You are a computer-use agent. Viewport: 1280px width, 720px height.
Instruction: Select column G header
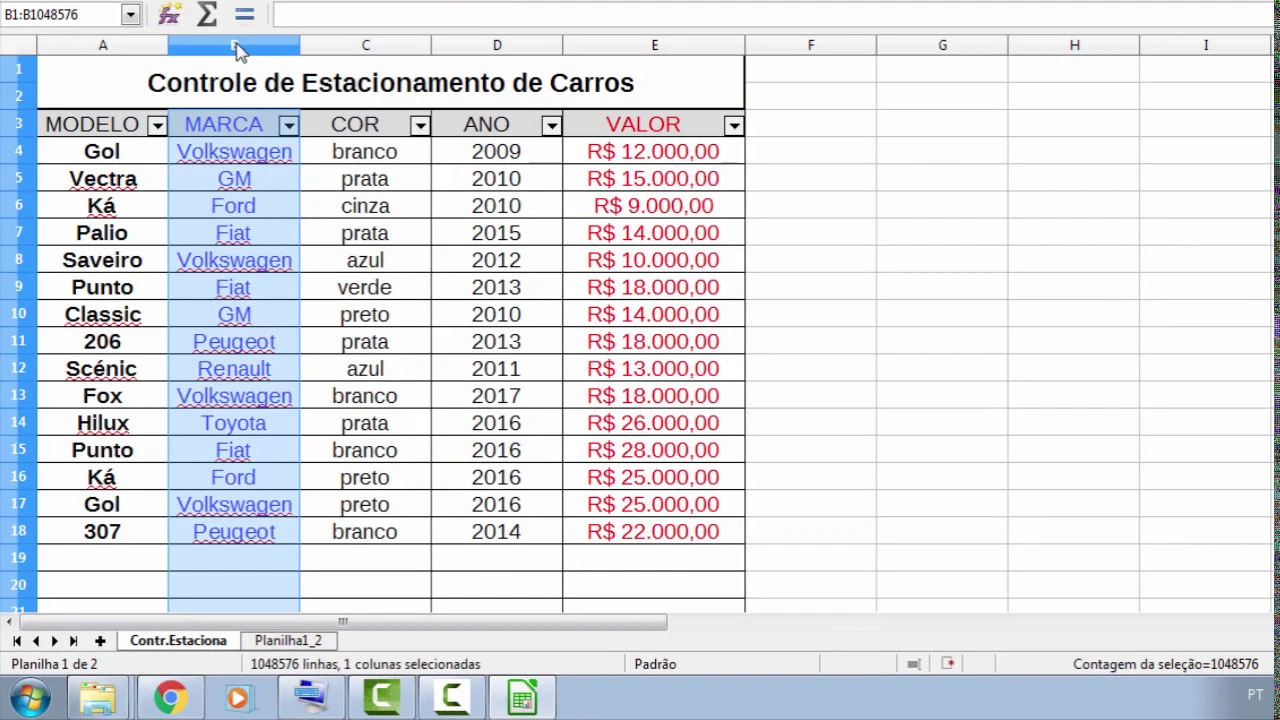pos(942,45)
